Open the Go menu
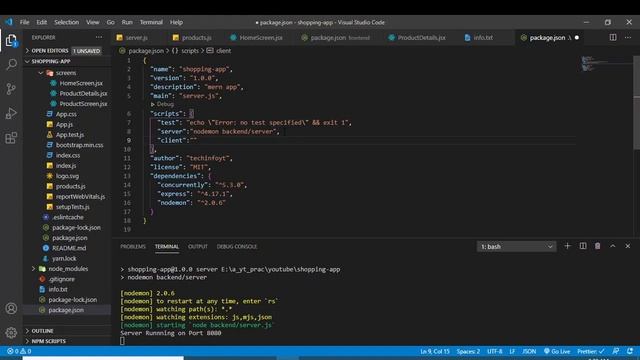 pos(111,22)
